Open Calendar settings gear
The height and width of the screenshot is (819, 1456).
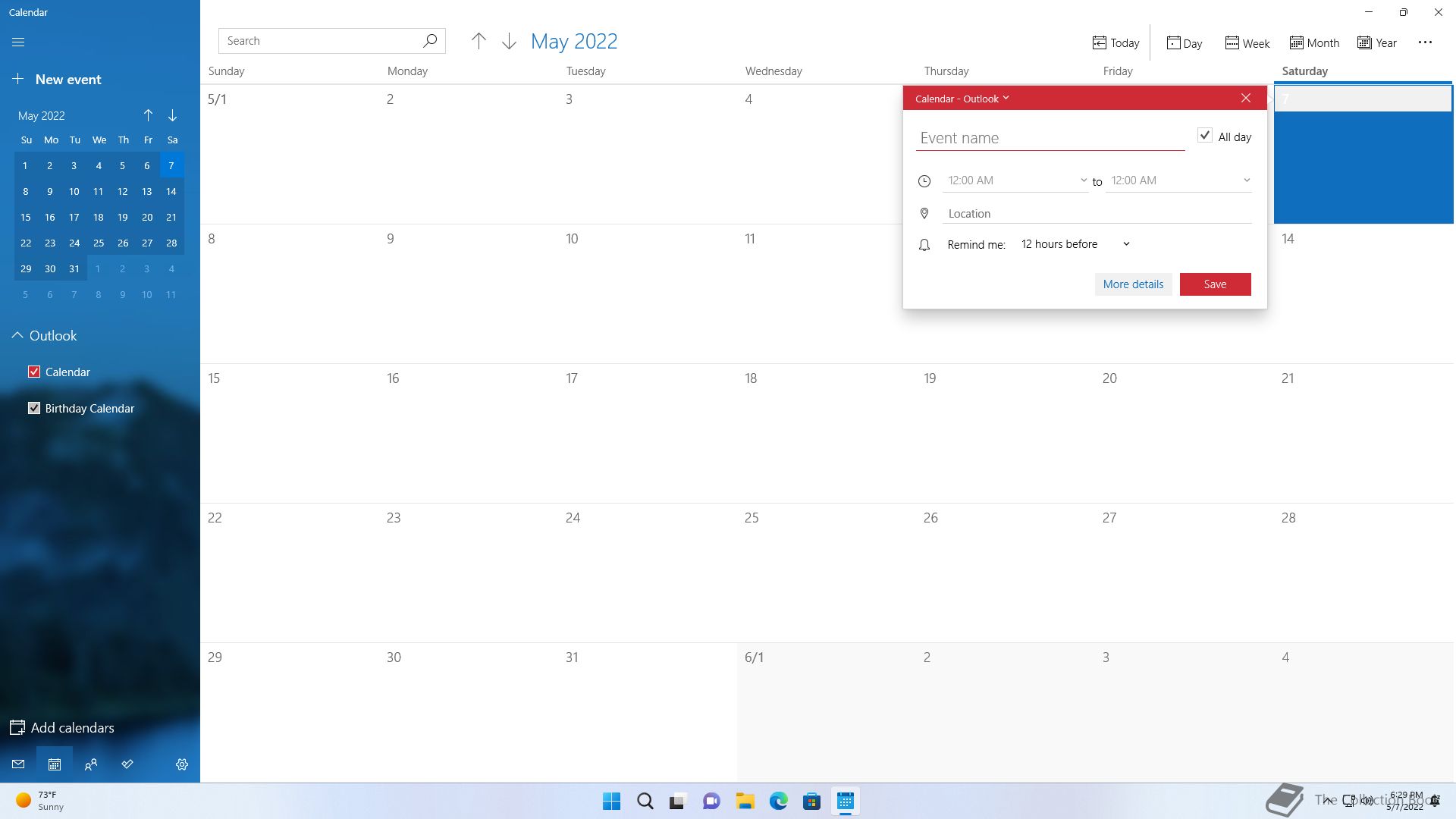tap(182, 764)
